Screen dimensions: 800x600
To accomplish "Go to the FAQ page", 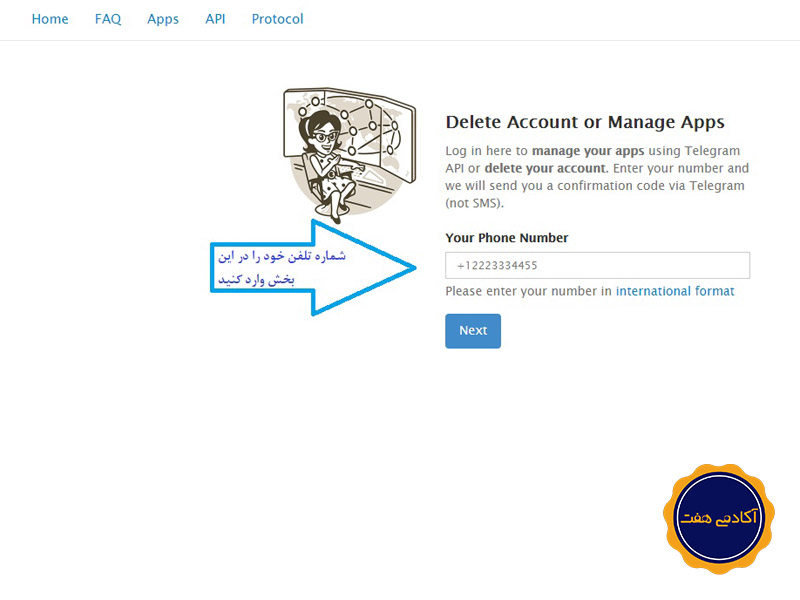I will click(x=108, y=19).
